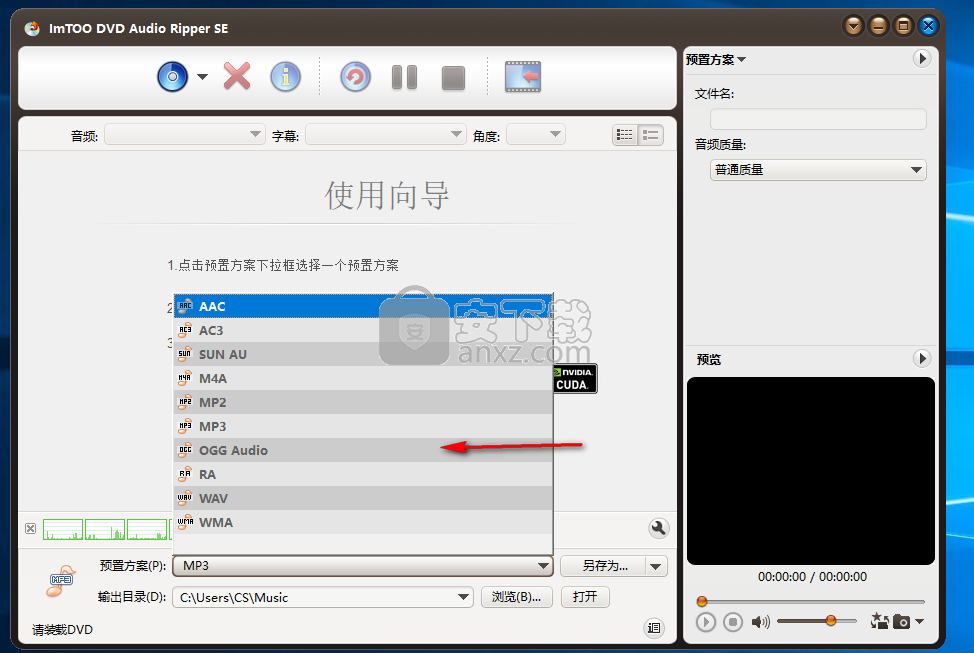Maximize the ImTOO DVD Audio Ripper window

(903, 26)
